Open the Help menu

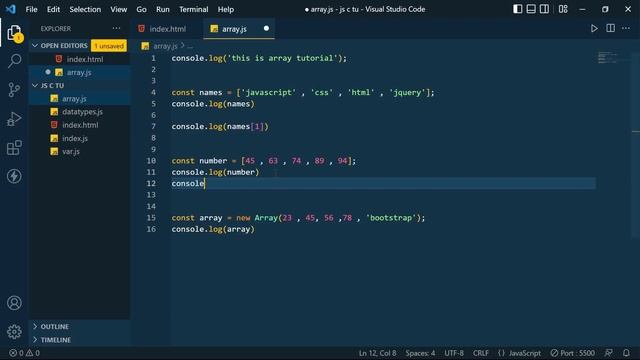tap(225, 9)
